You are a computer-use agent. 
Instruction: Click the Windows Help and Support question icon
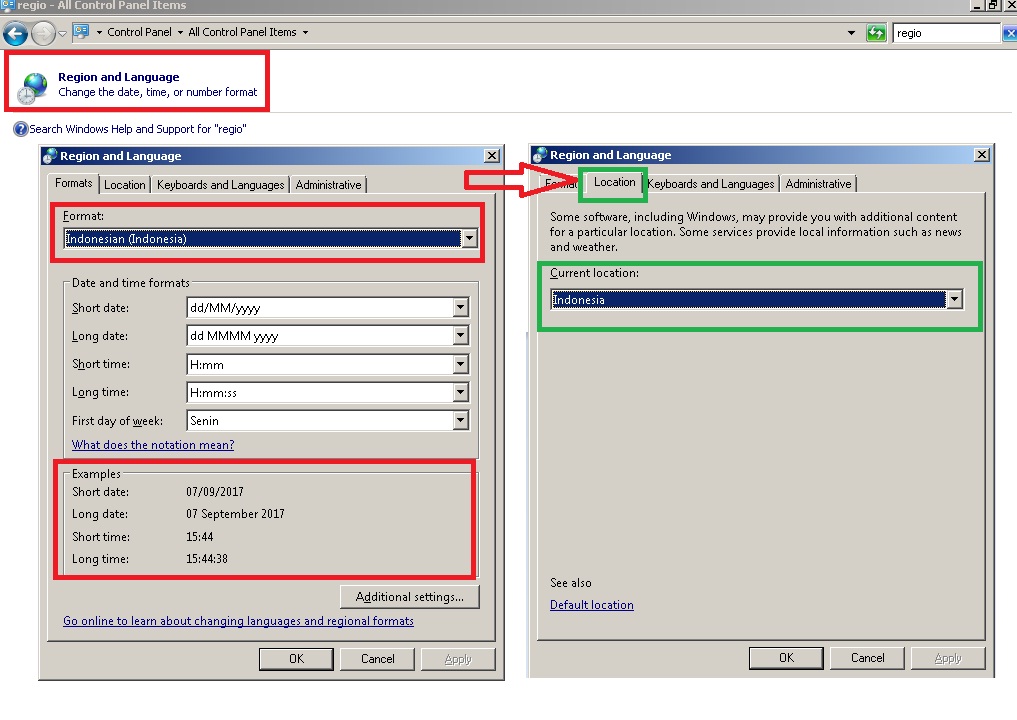[x=20, y=129]
